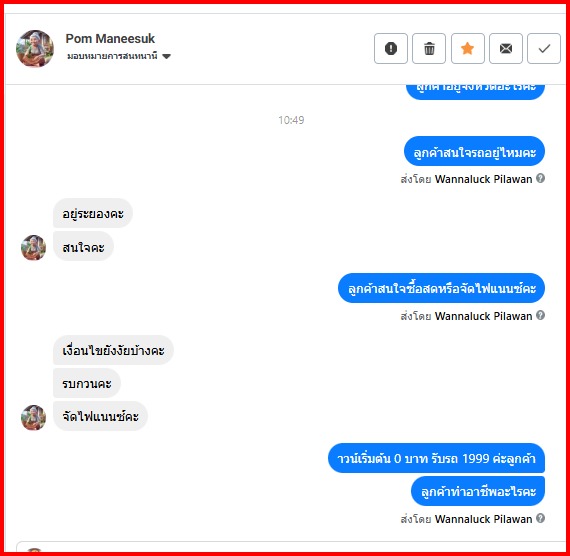Mark conversation as spam with exclamation icon
The width and height of the screenshot is (570, 556).
(391, 48)
